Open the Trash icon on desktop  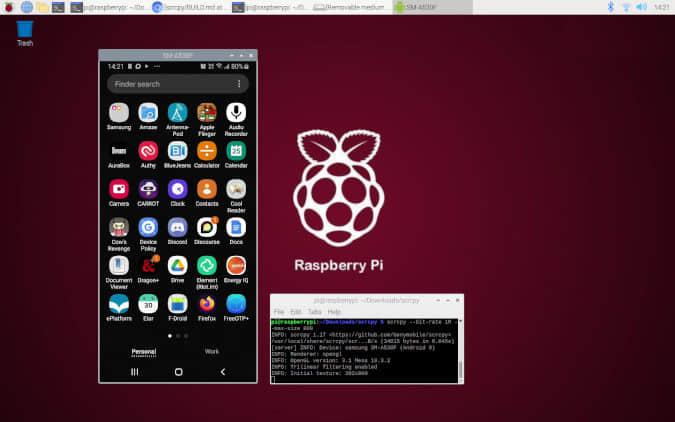coord(25,29)
